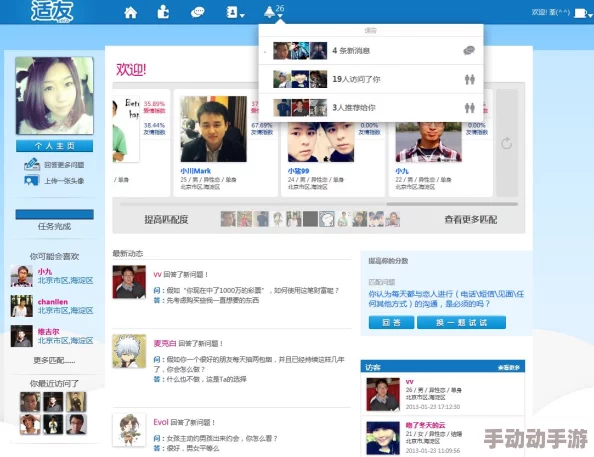Open the 3 people recommended notification
594x457 pixels.
[x=371, y=108]
